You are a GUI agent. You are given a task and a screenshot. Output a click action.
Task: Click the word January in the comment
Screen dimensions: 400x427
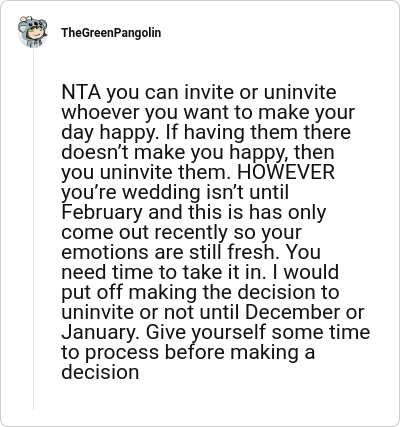[x=100, y=333]
